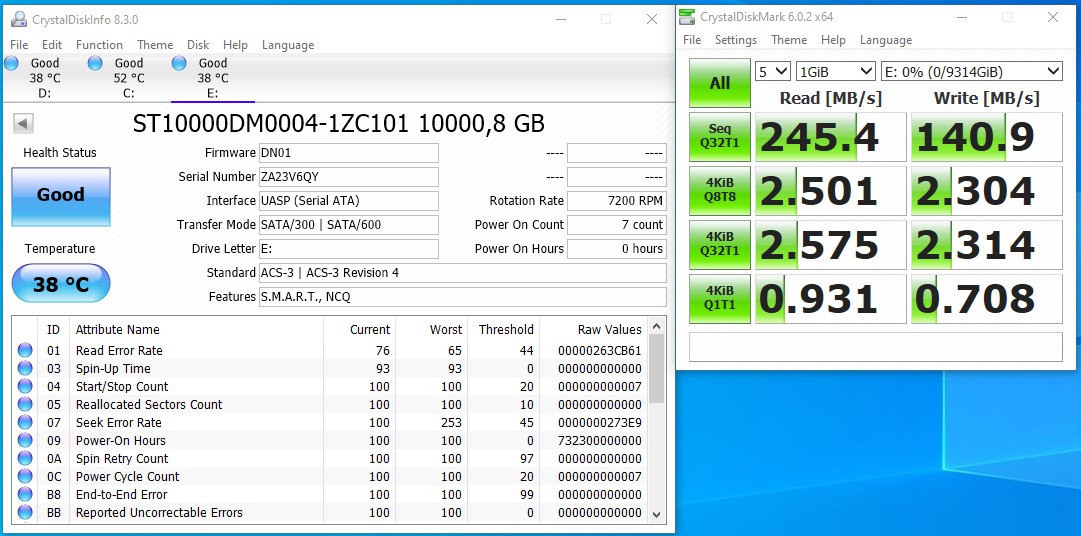This screenshot has width=1081, height=536.
Task: Click status orb for Seek Error Rate
Action: [x=26, y=422]
